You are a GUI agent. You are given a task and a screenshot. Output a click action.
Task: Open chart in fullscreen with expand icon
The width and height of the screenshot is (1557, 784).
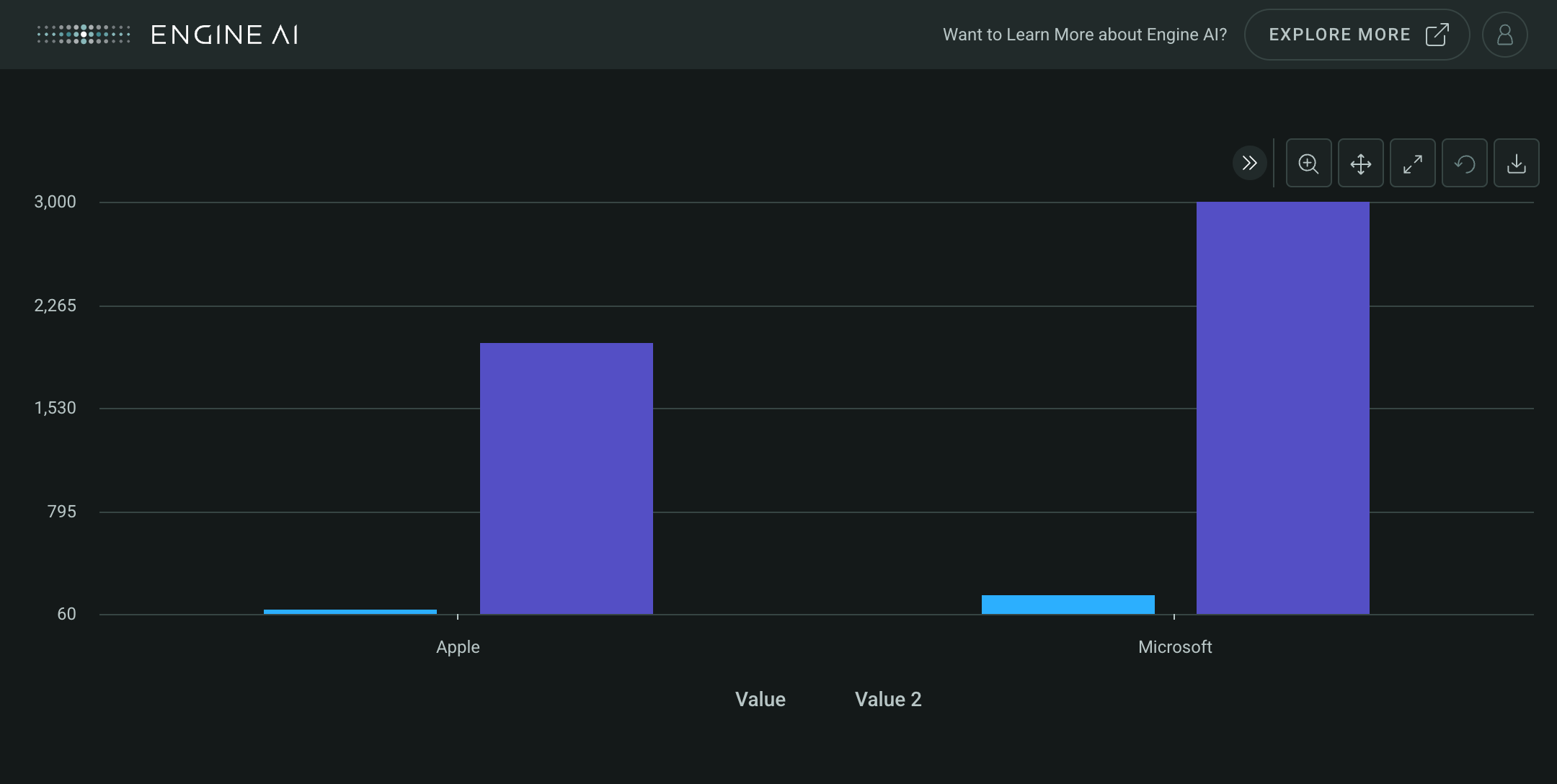tap(1412, 163)
